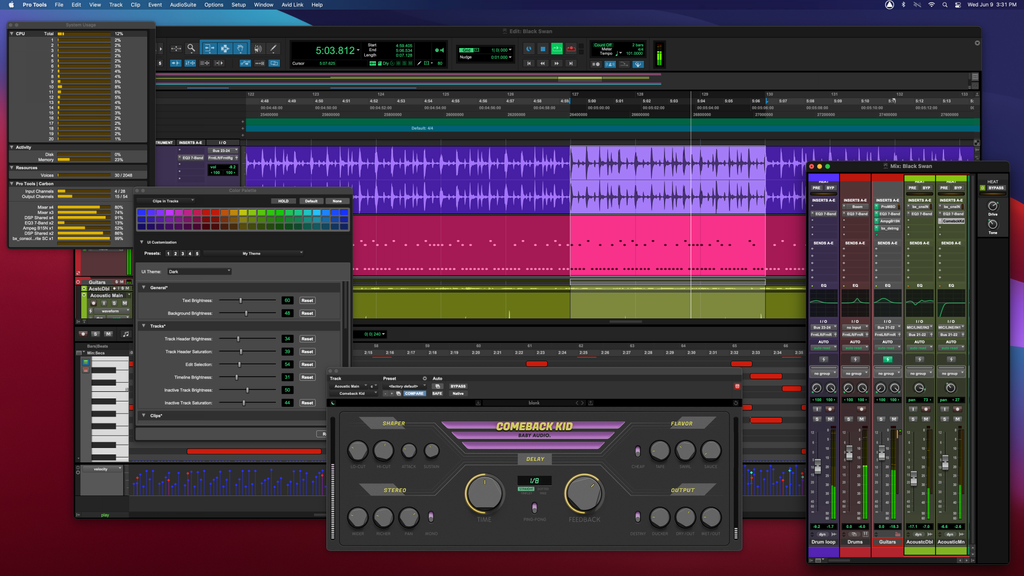Select the Pencil tool in the Edit toolbar
Screen dimensions: 1024x576
[273, 48]
